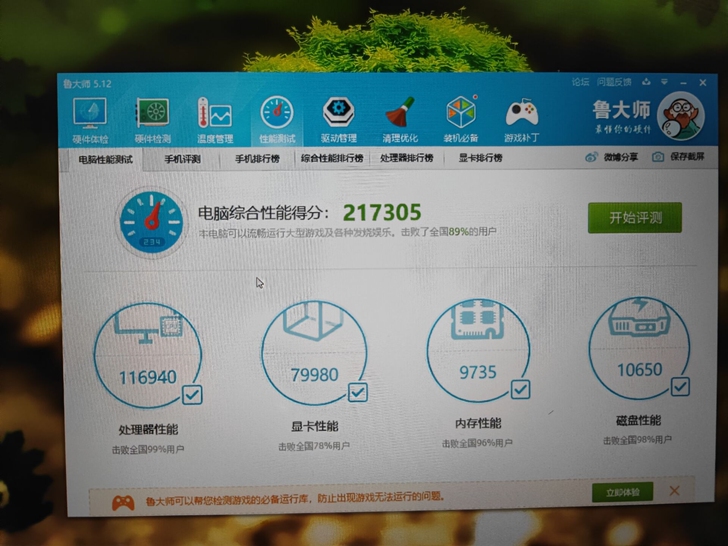Select 性能测试 performance test icon
This screenshot has height=546, width=728.
(277, 112)
